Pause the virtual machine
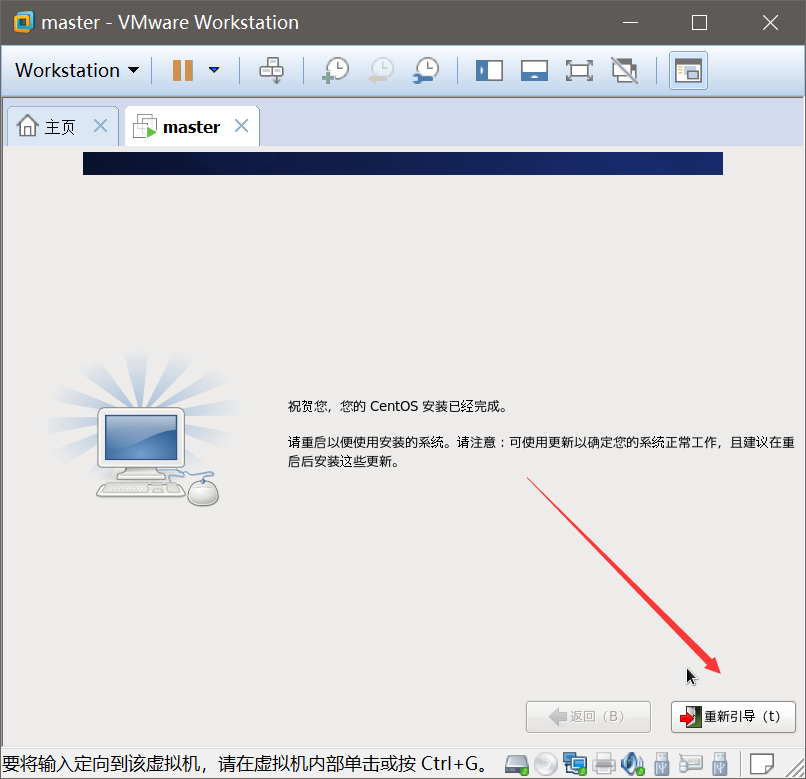Screen dimensions: 806x779 click(182, 70)
